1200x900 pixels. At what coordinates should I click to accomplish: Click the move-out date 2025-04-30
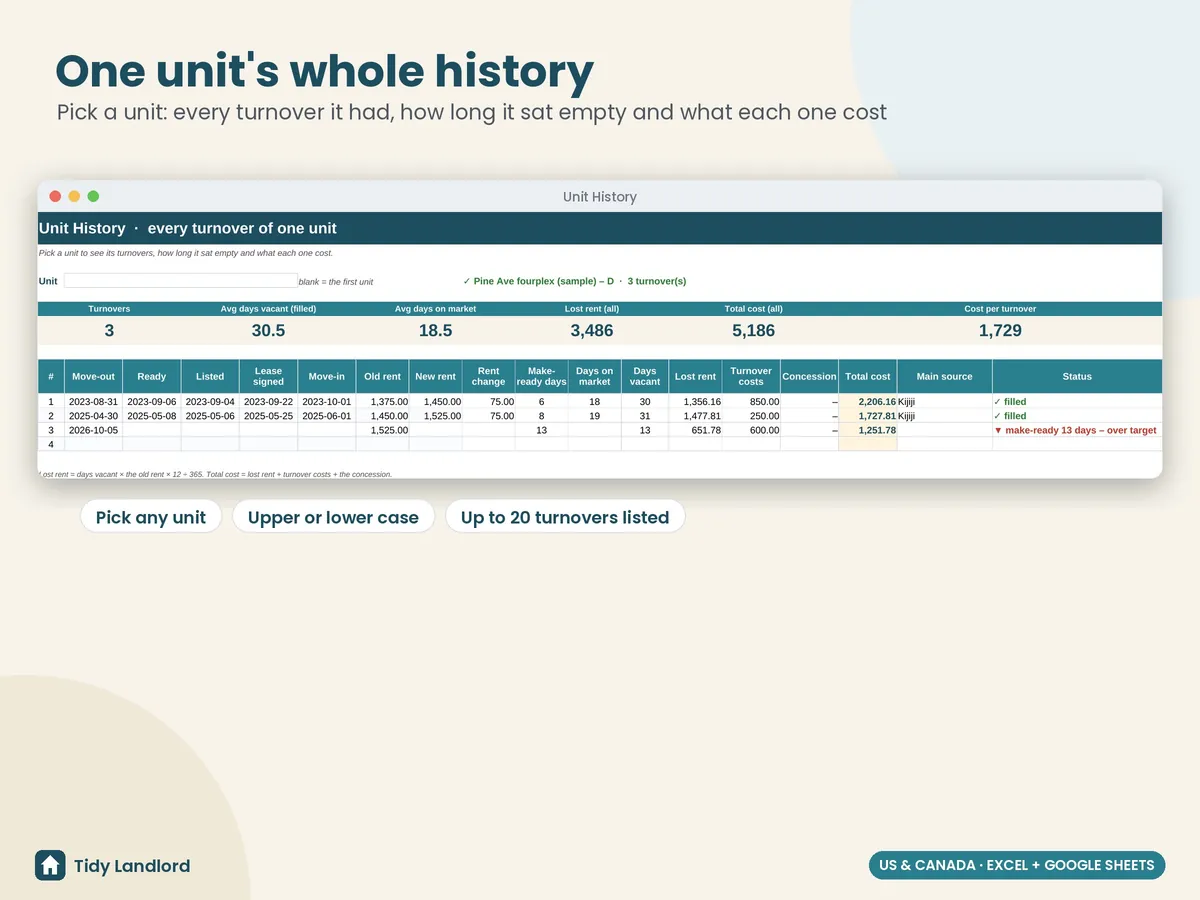pyautogui.click(x=94, y=416)
